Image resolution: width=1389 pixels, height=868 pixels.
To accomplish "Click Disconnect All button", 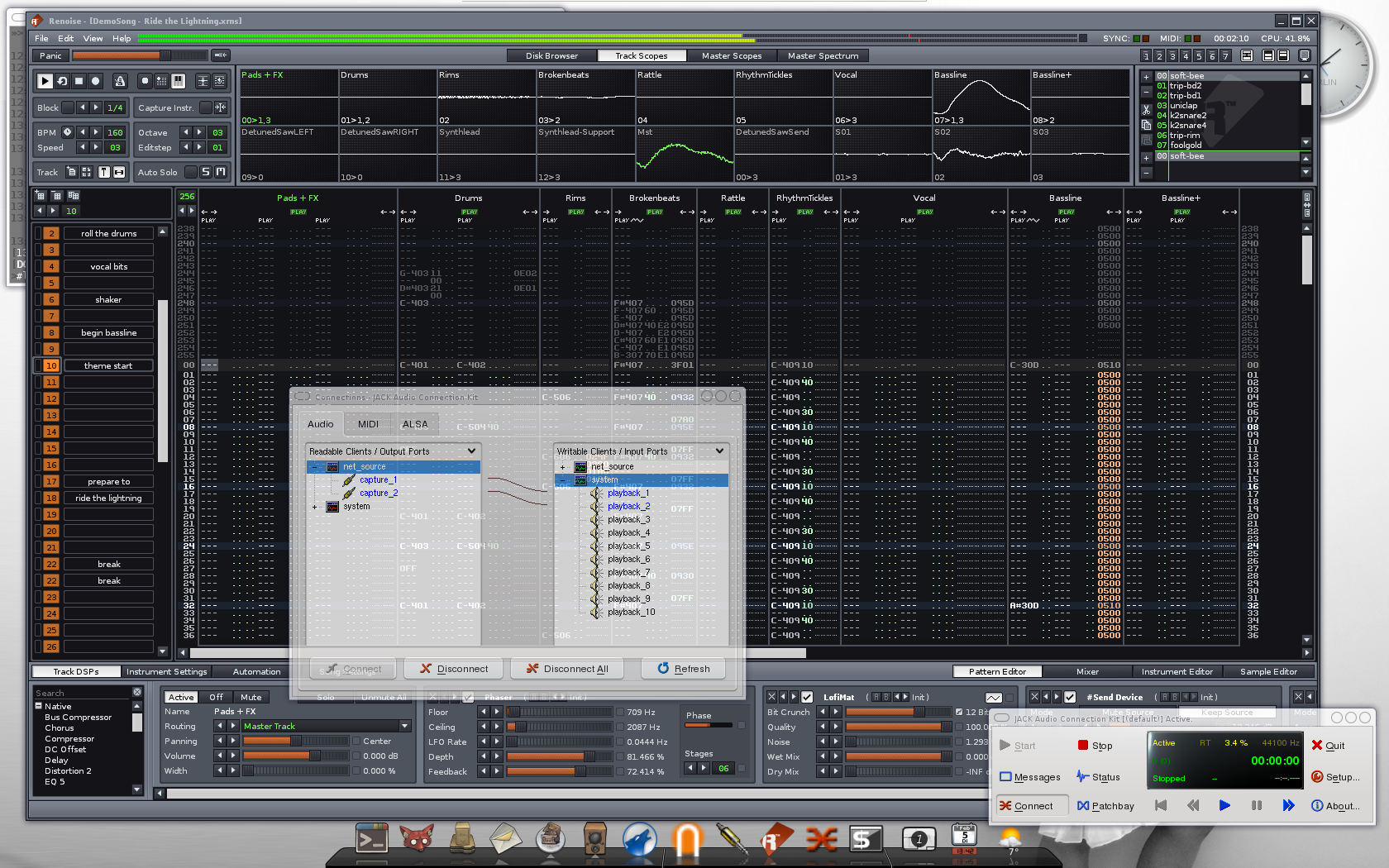I will (567, 669).
